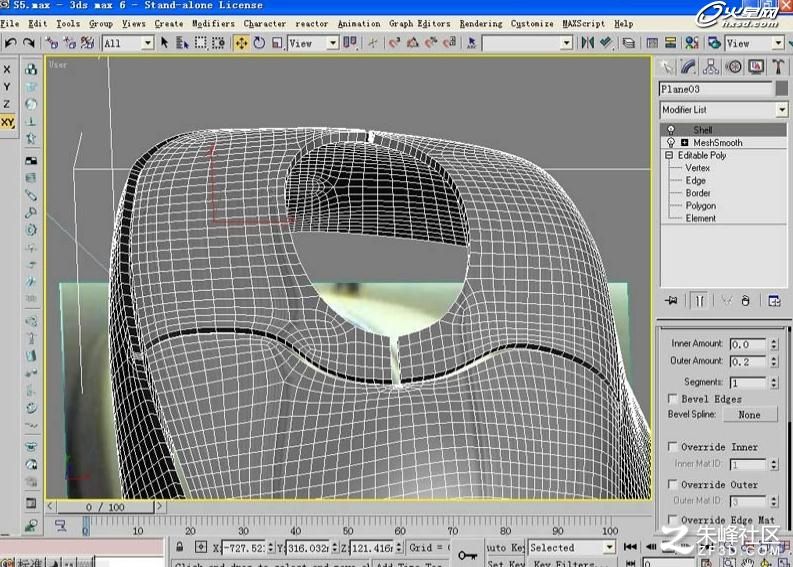Collapse the Editable Poly tree
Screen dimensions: 793x567
(669, 155)
